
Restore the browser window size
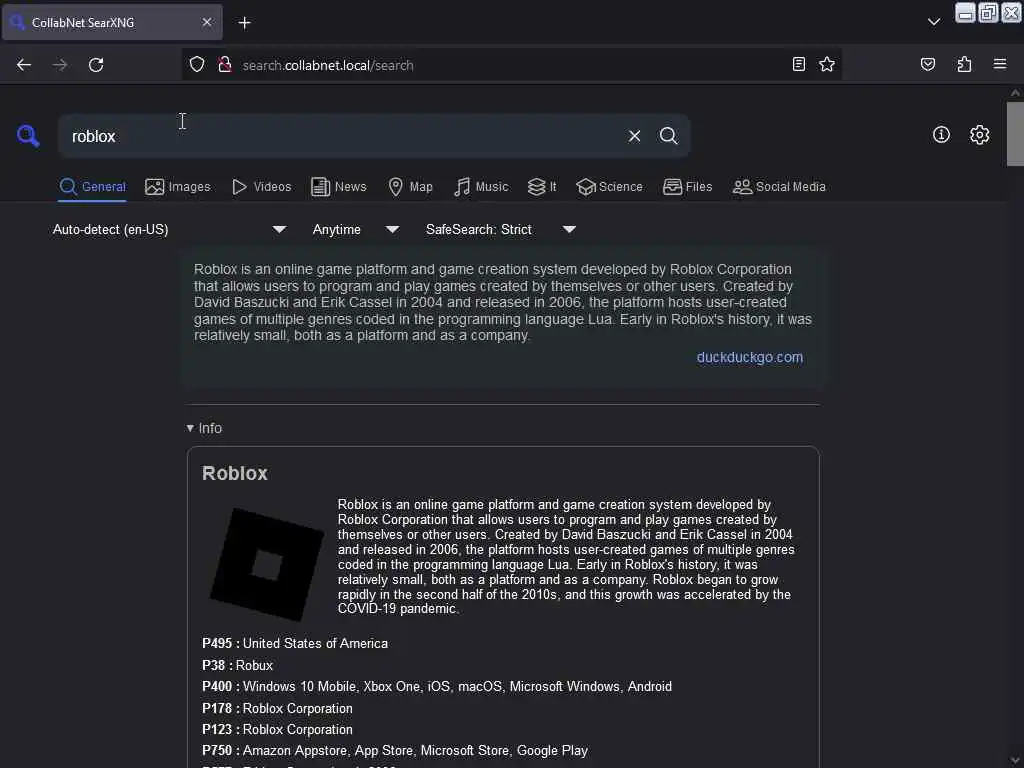(988, 12)
